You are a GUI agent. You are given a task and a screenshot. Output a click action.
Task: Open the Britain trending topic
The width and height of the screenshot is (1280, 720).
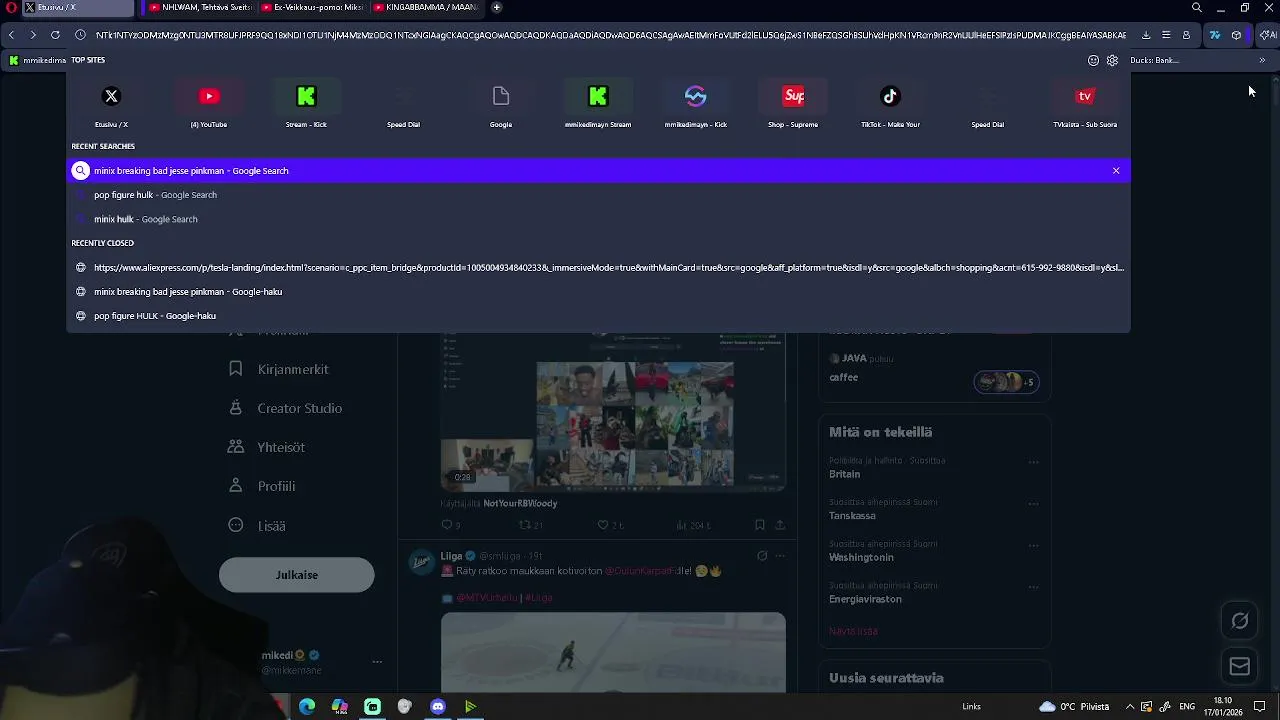(x=844, y=474)
